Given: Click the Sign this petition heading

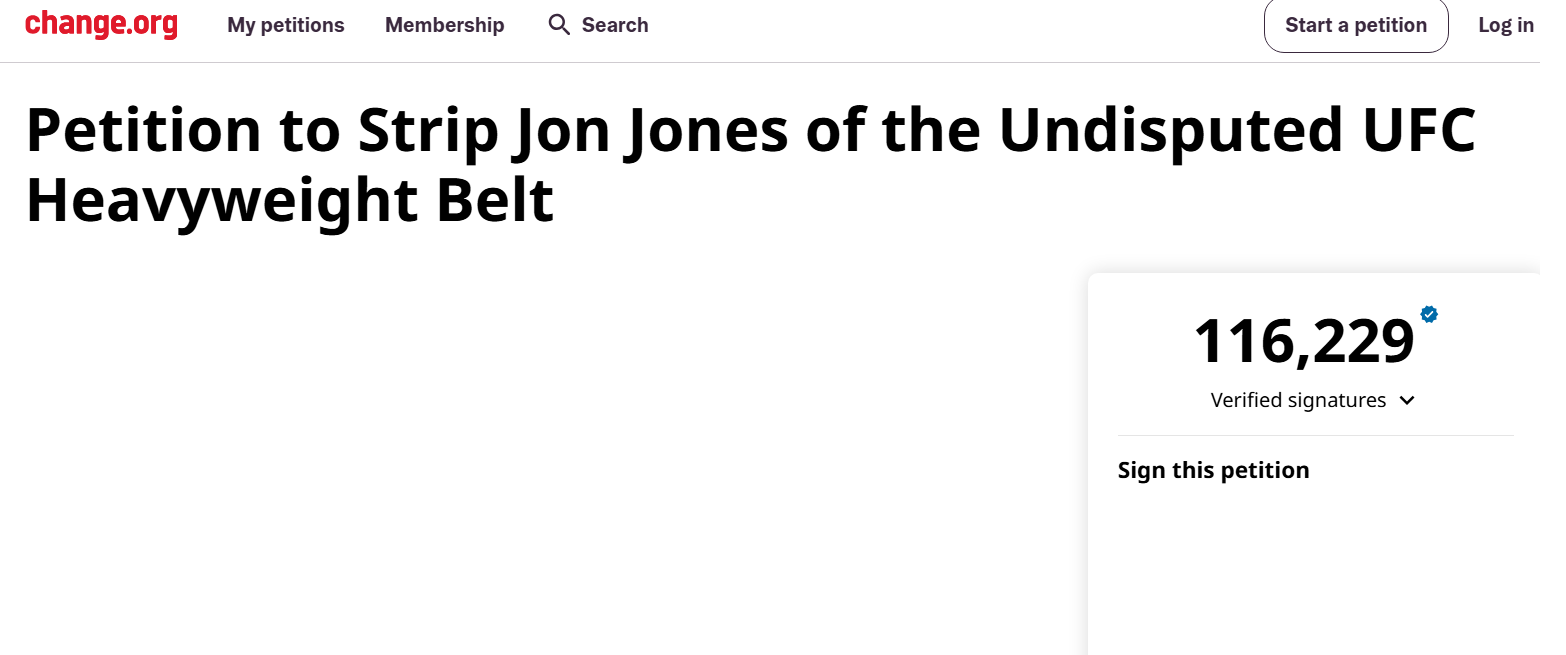Looking at the screenshot, I should (1213, 470).
